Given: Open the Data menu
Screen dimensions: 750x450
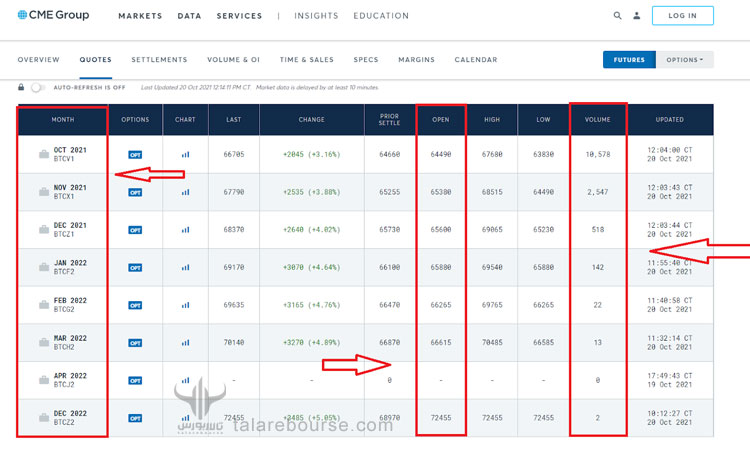Looking at the screenshot, I should click(x=189, y=16).
